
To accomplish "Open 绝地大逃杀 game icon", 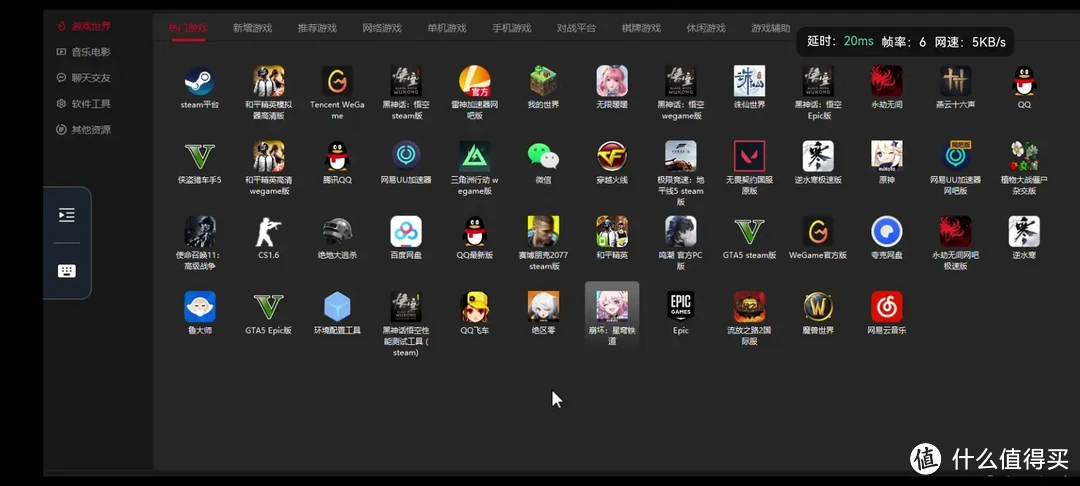I will point(338,231).
